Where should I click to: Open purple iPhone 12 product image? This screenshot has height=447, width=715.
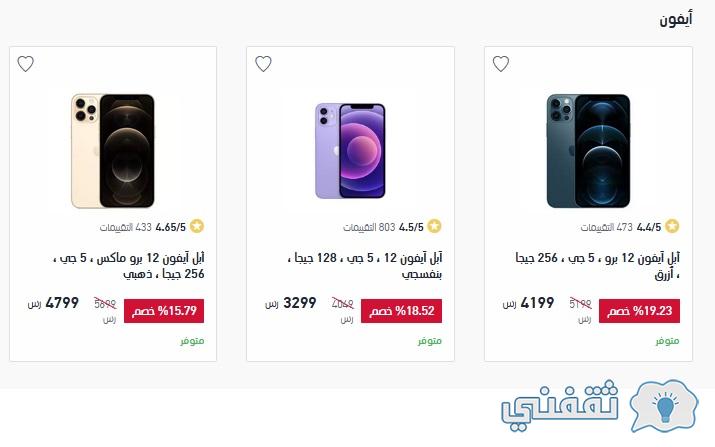[x=350, y=151]
